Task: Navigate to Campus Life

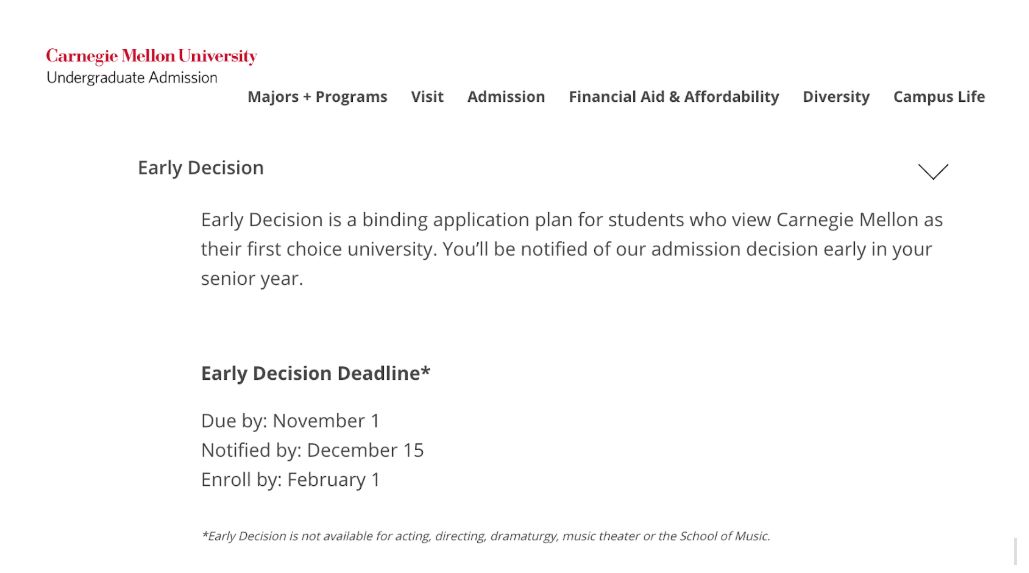Action: coord(939,97)
